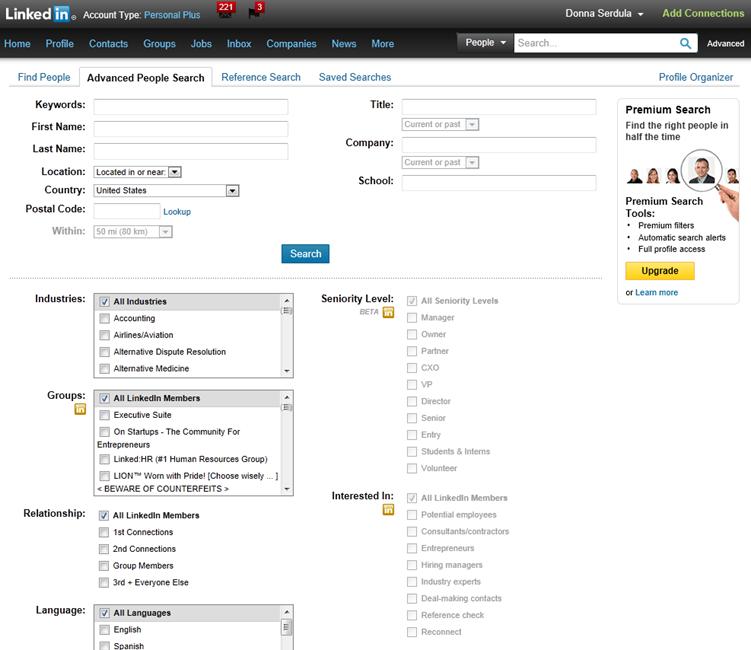Tick the 1st Connections checkbox
Viewport: 751px width, 650px height.
pyautogui.click(x=104, y=532)
